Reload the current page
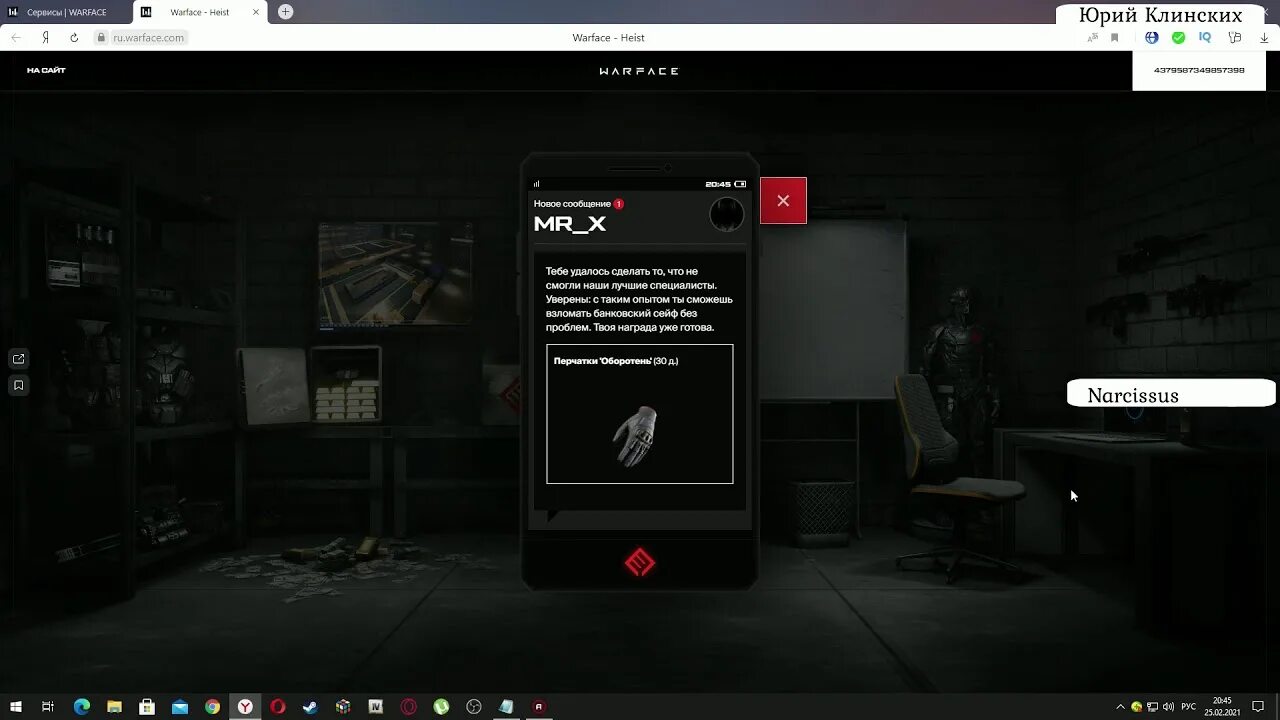This screenshot has height=720, width=1280. tap(74, 37)
